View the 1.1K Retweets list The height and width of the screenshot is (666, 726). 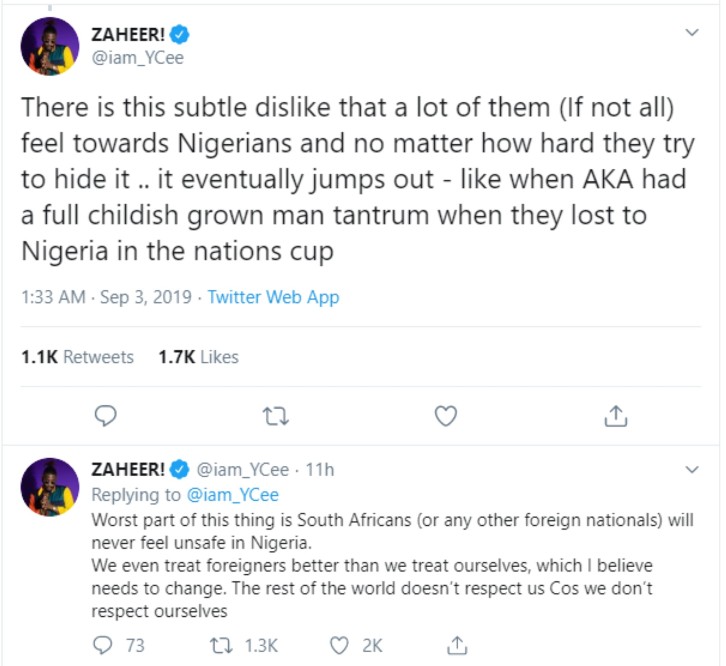click(77, 357)
